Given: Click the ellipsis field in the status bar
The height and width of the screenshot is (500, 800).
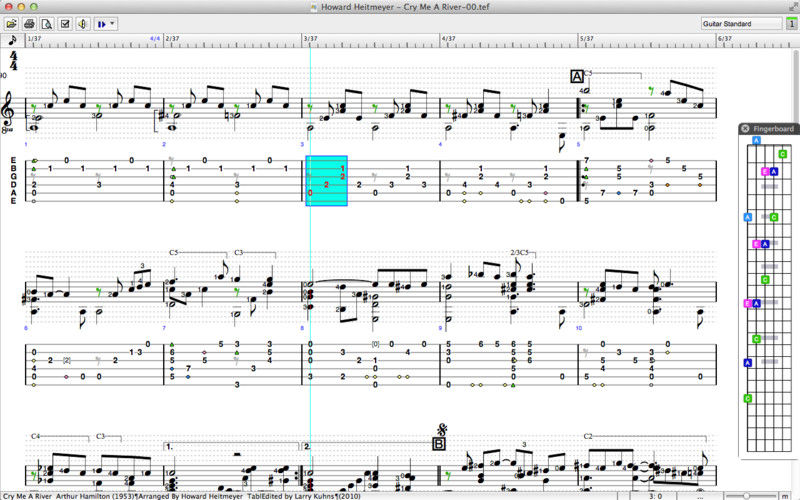Looking at the screenshot, I should [x=700, y=496].
